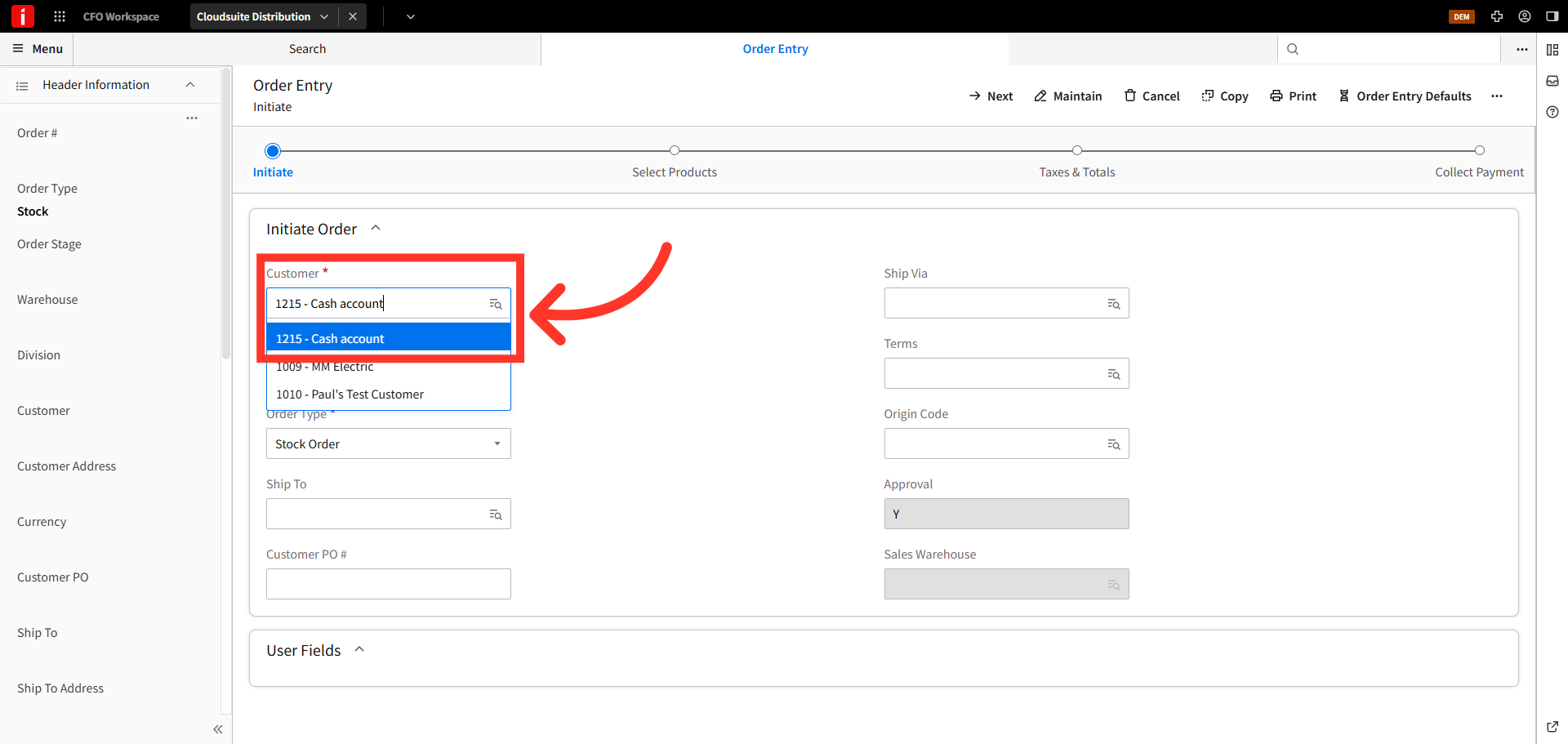Viewport: 1568px width, 744px height.
Task: Collapse the left sidebar with double chevron
Action: point(218,729)
